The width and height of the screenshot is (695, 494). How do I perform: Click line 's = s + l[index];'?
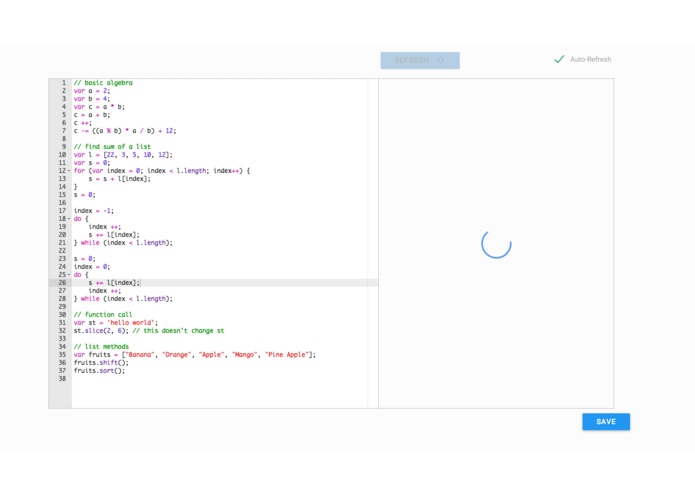coord(120,179)
